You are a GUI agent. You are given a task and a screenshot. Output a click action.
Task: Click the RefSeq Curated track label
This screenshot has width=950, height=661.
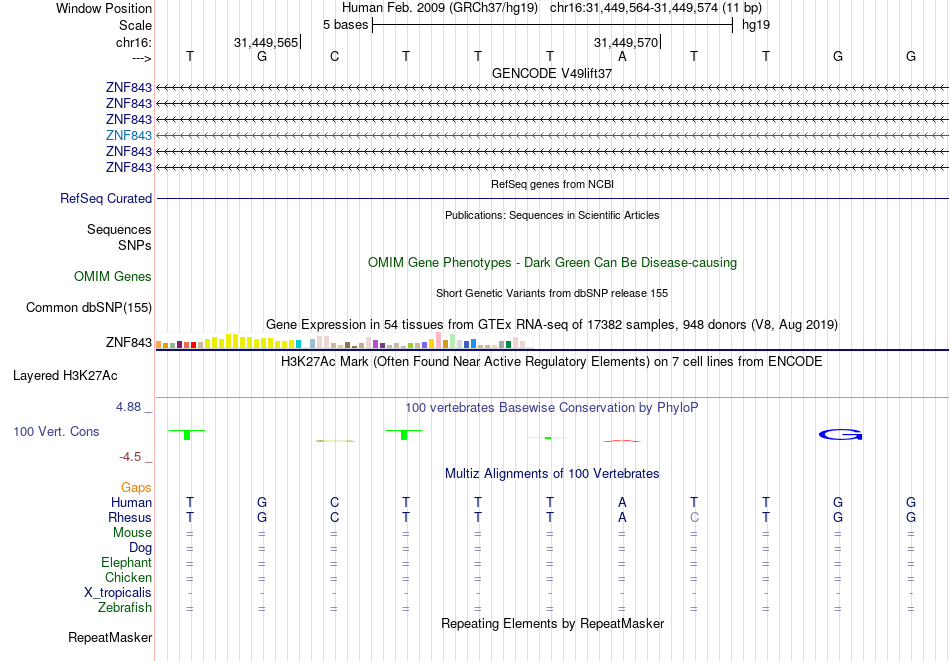[x=106, y=198]
